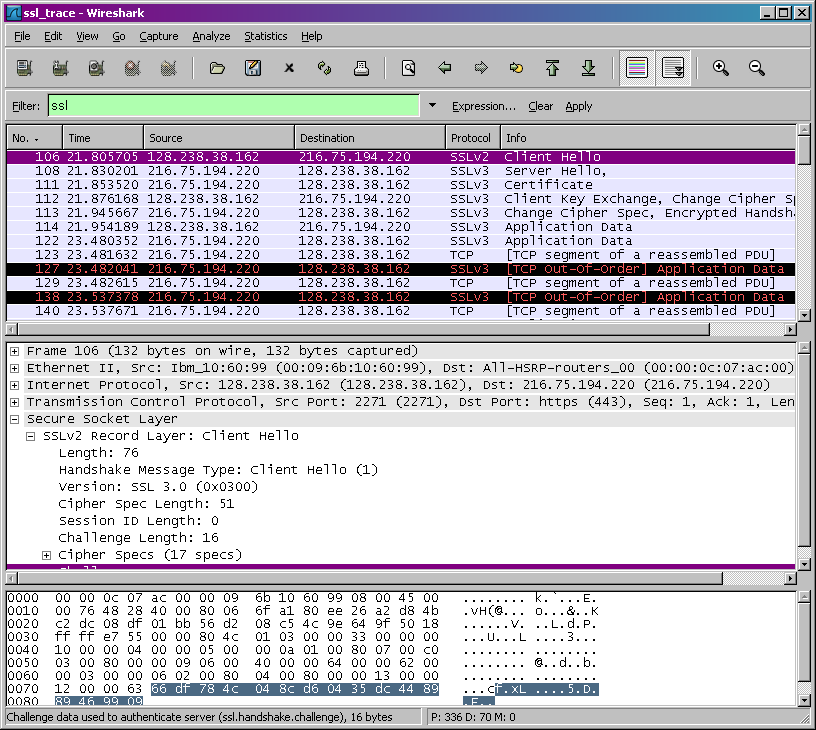Sort packets by the No. column
This screenshot has width=816, height=730.
[34, 138]
